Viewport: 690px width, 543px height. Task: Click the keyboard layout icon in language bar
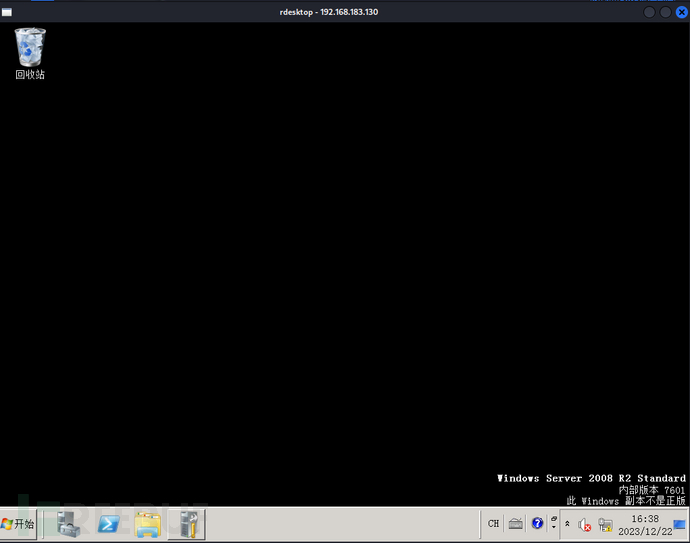pos(515,523)
